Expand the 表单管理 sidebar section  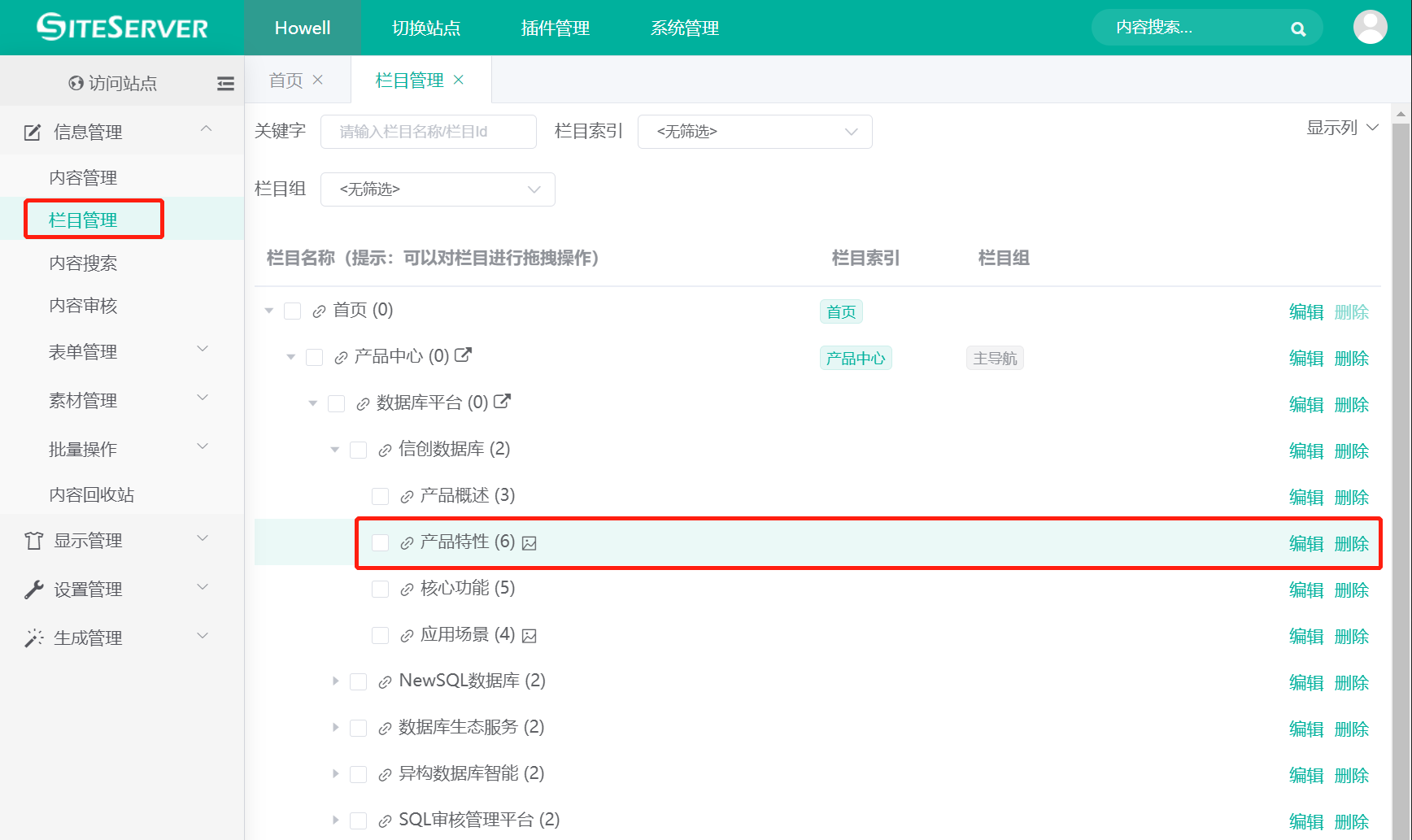pyautogui.click(x=122, y=351)
